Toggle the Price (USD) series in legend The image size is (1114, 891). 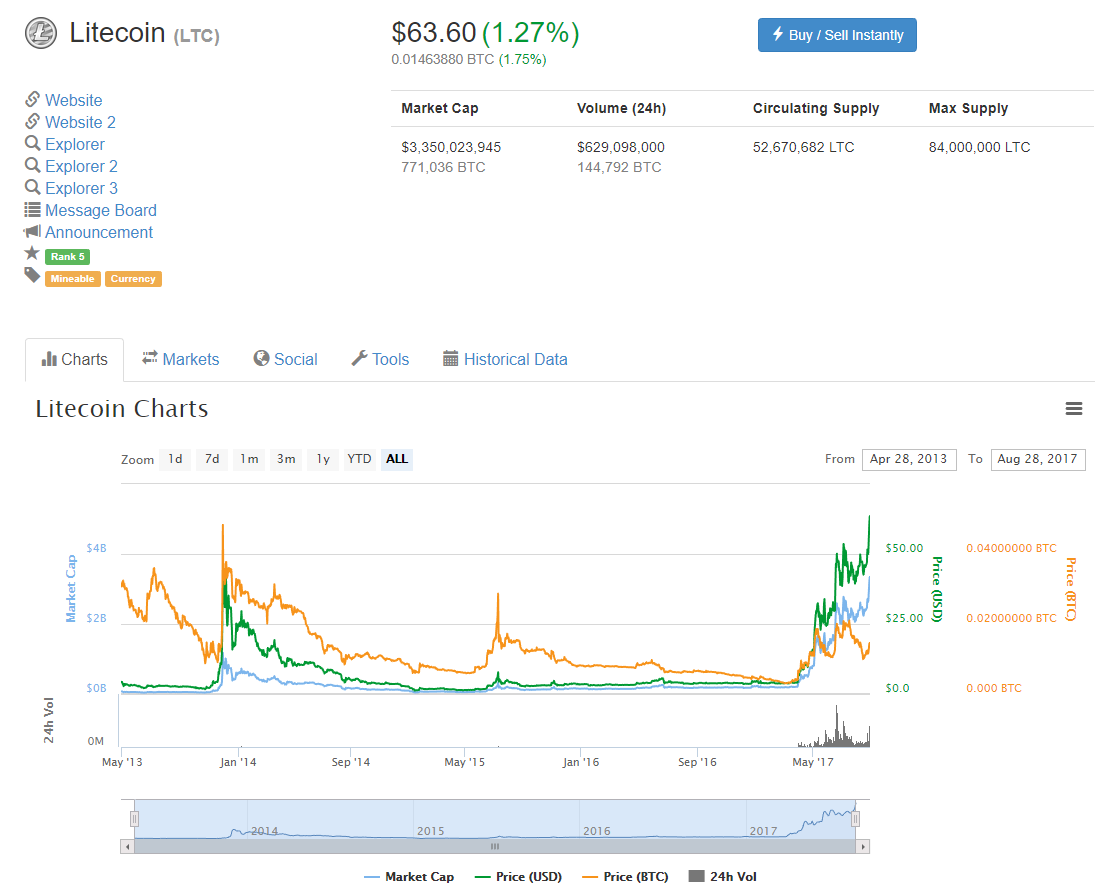[519, 877]
